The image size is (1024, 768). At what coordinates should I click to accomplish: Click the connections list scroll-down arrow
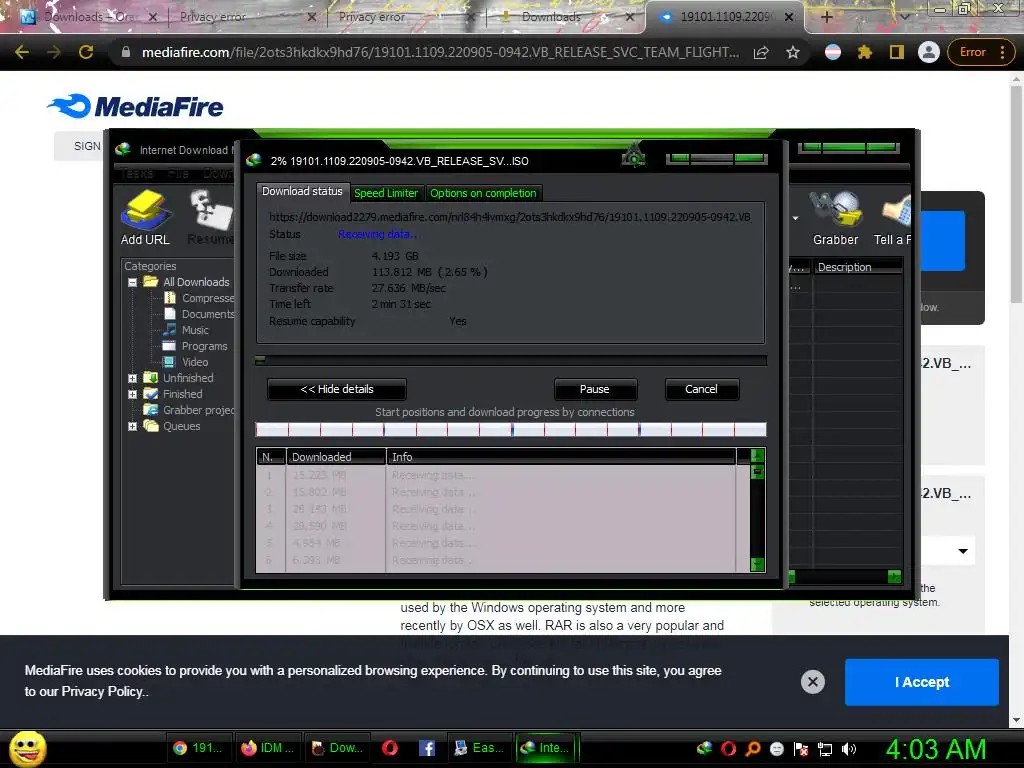pos(758,564)
